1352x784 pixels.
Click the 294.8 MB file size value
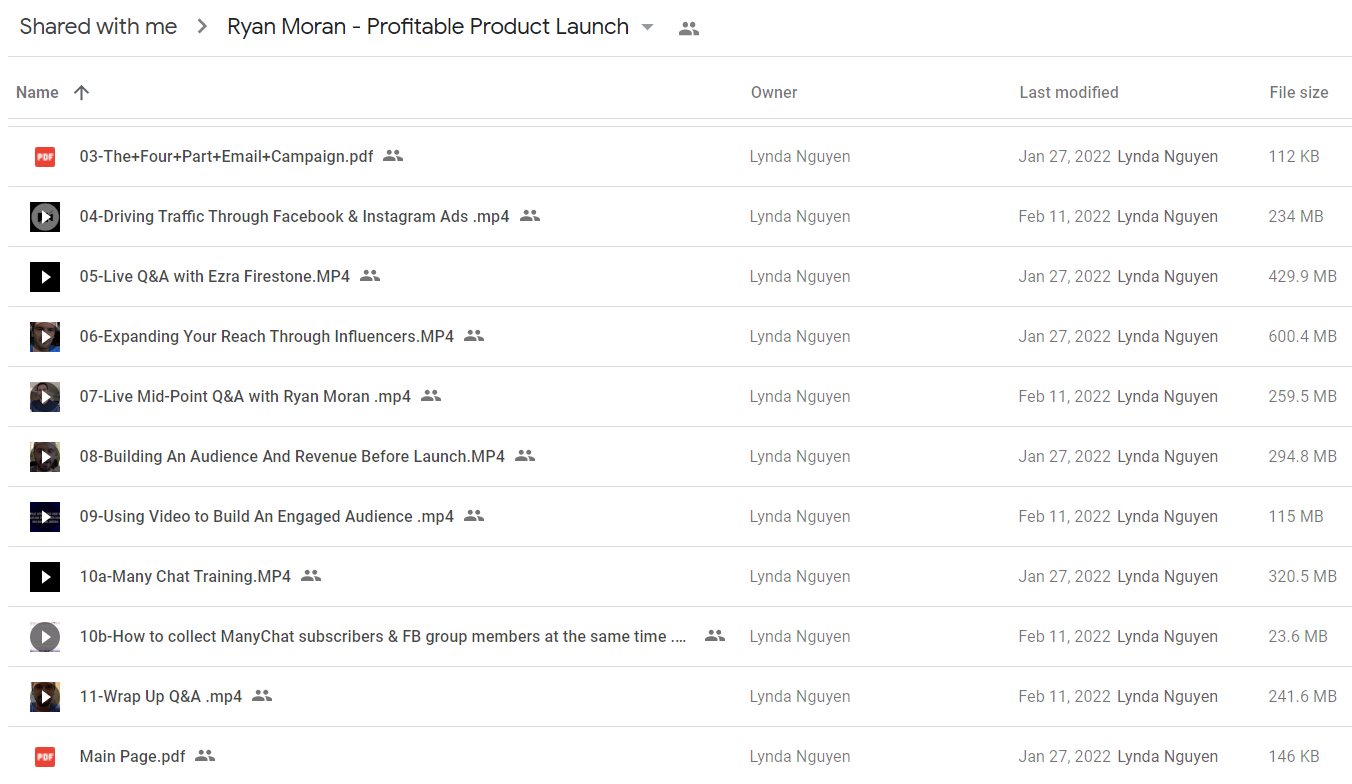tap(1303, 456)
